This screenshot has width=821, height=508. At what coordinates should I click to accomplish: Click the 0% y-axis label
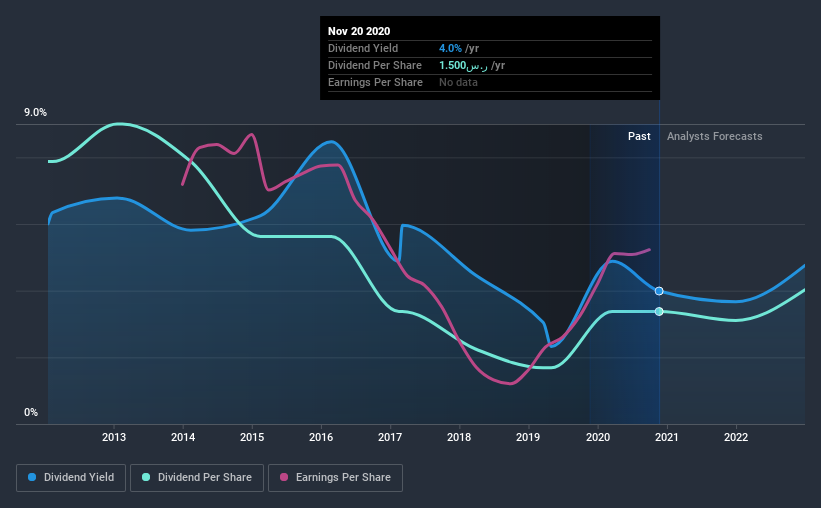[x=31, y=413]
